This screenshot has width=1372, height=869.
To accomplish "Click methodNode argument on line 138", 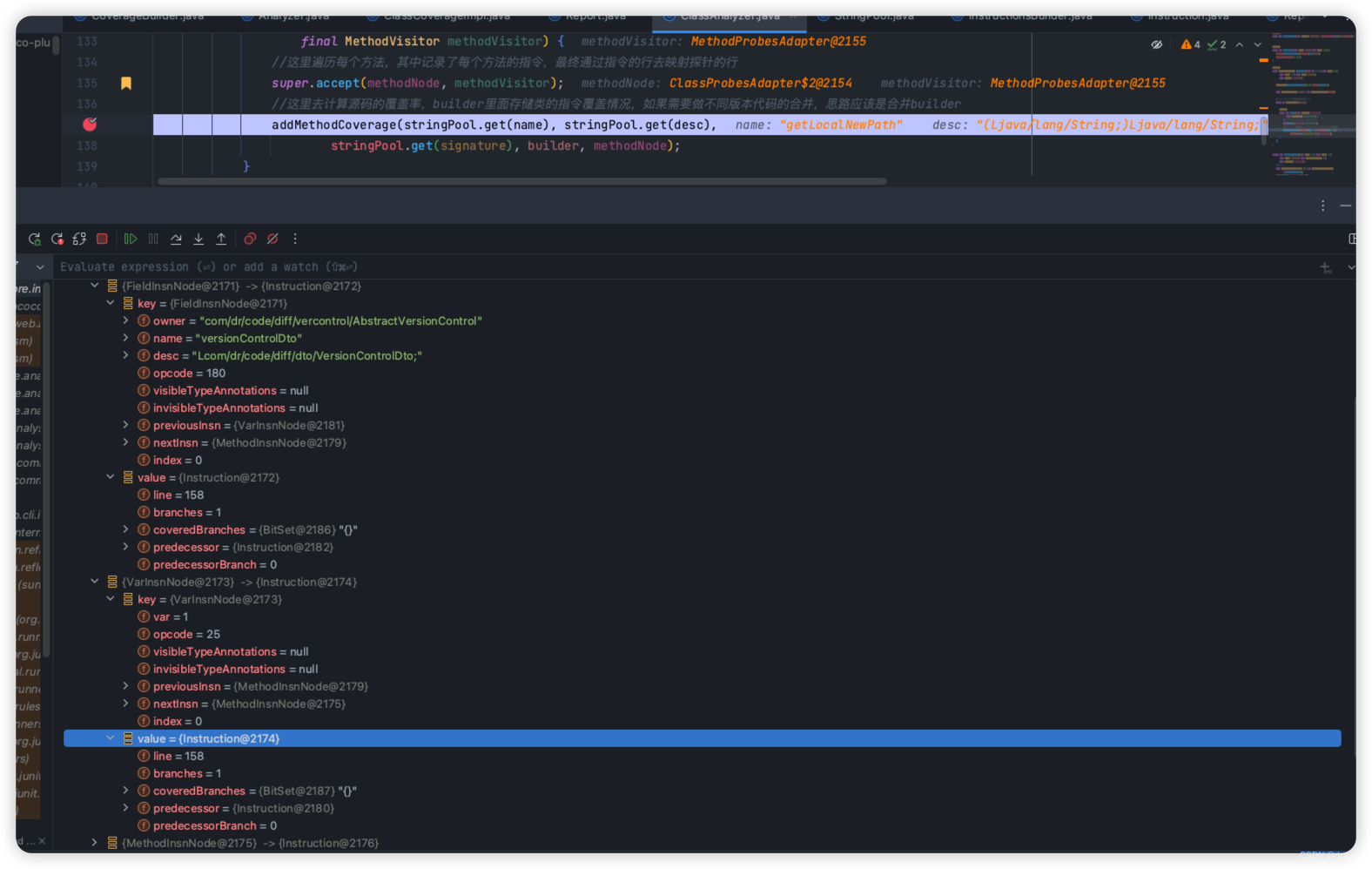I will click(630, 145).
